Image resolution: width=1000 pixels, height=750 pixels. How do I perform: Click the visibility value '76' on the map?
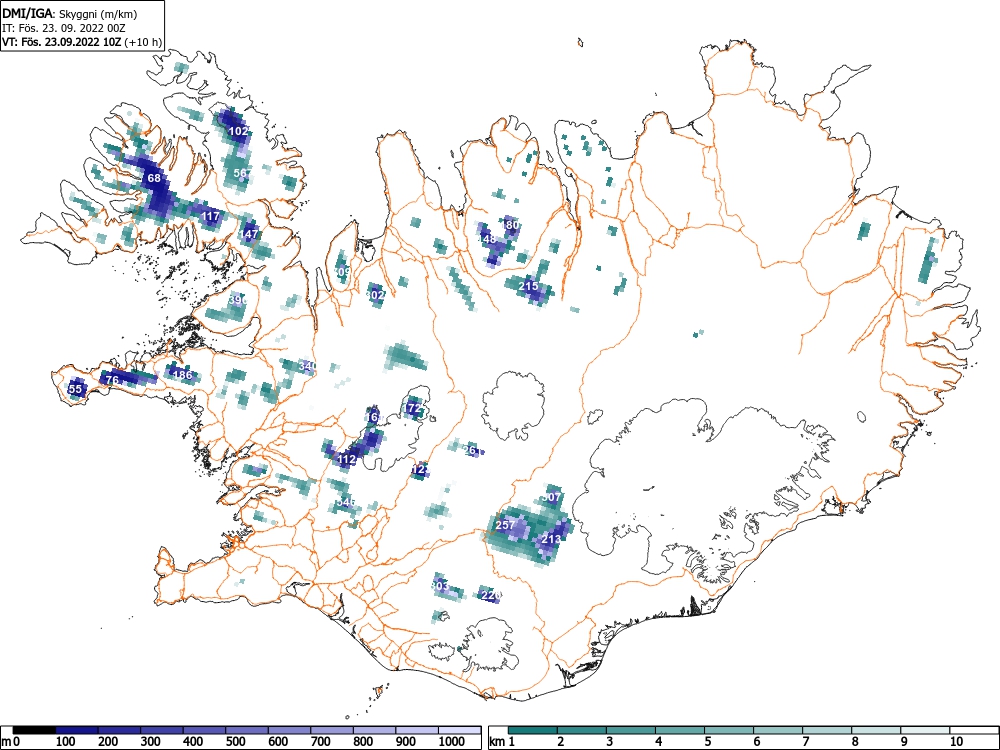click(x=112, y=380)
